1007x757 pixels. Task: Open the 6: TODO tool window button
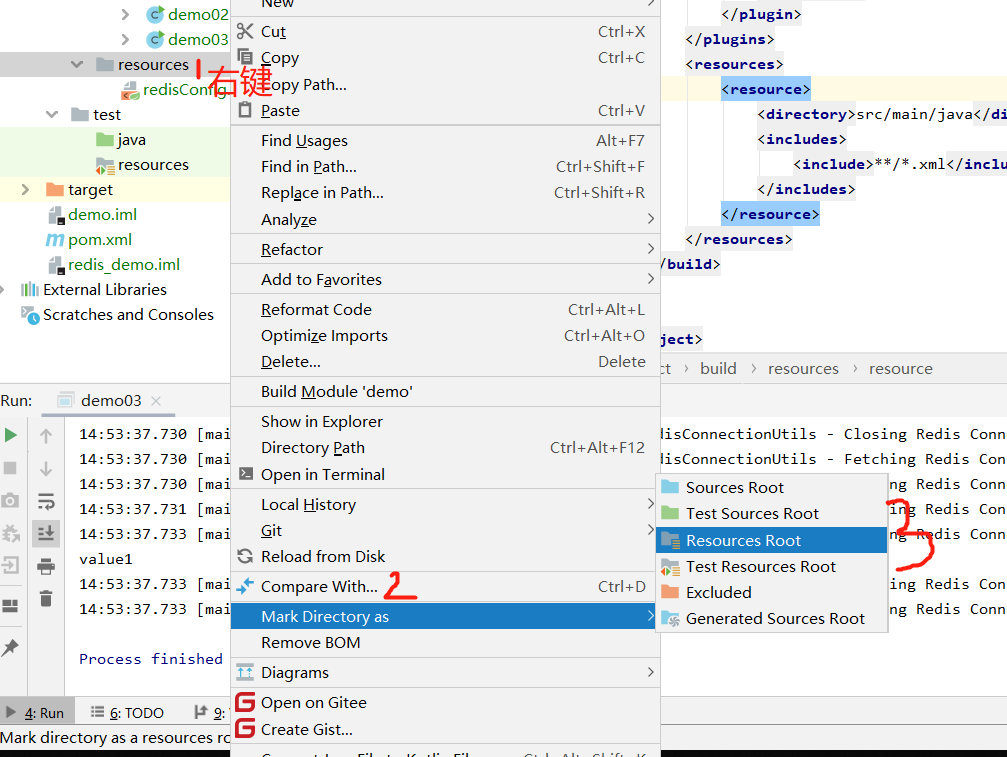[127, 713]
